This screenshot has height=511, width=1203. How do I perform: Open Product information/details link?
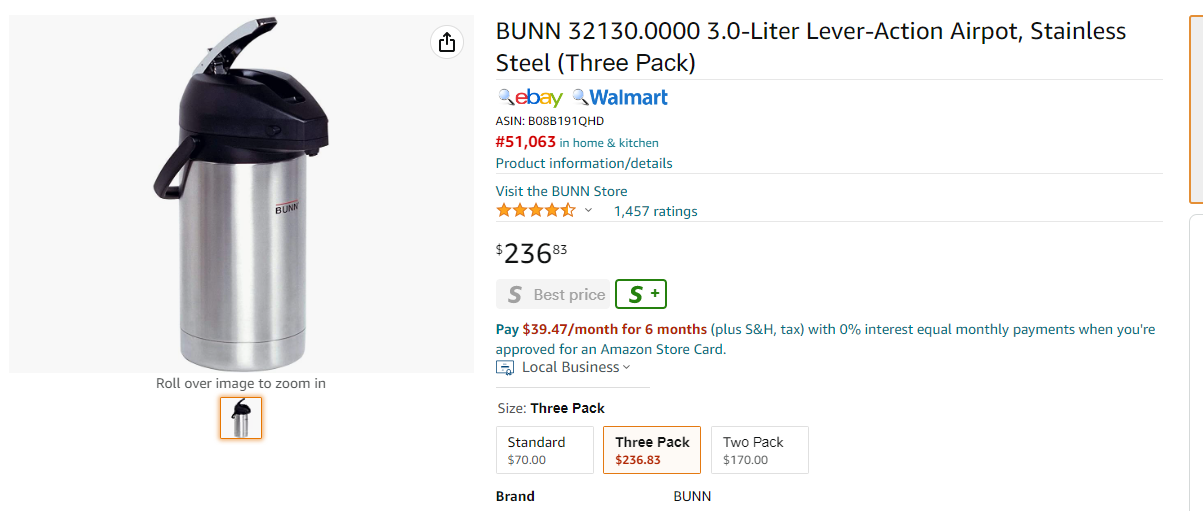pyautogui.click(x=584, y=163)
